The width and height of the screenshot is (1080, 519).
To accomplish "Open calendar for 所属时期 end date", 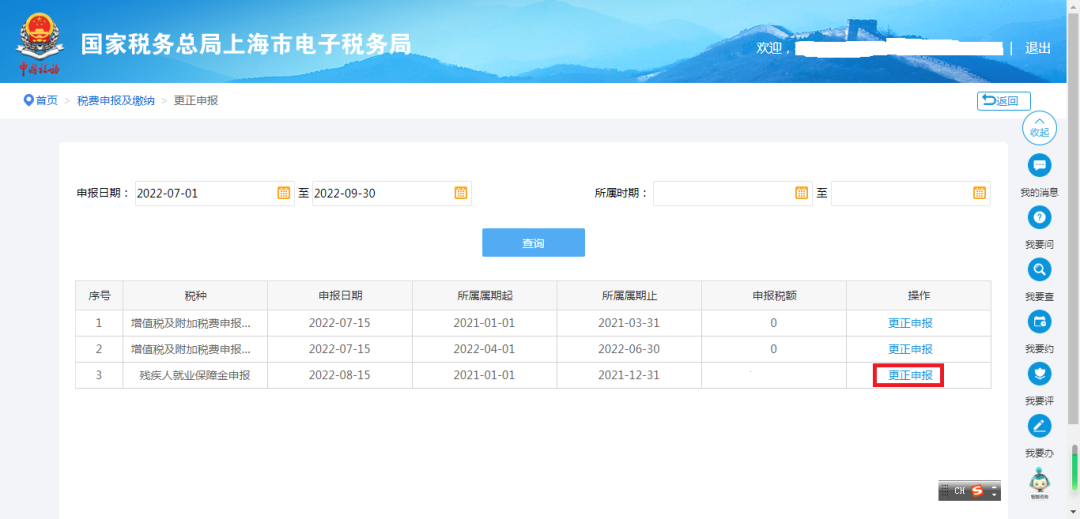I will [979, 193].
